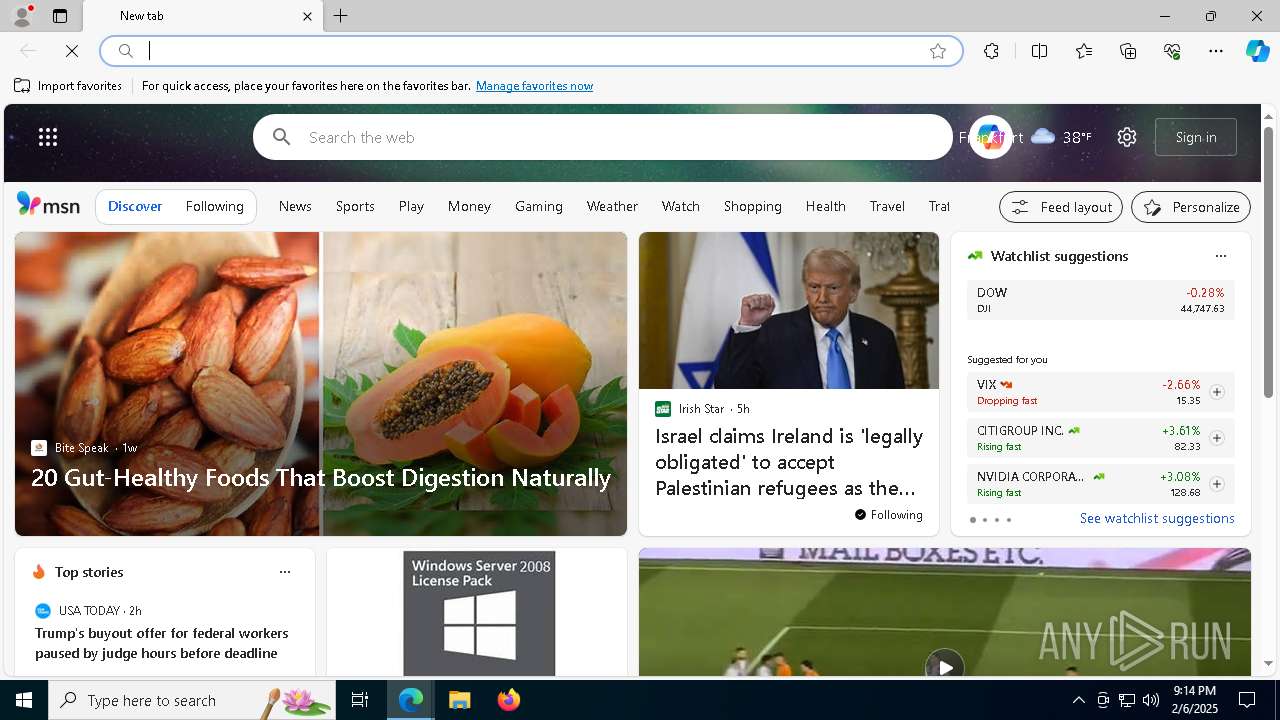Open the News category
This screenshot has height=720, width=1280.
point(295,206)
